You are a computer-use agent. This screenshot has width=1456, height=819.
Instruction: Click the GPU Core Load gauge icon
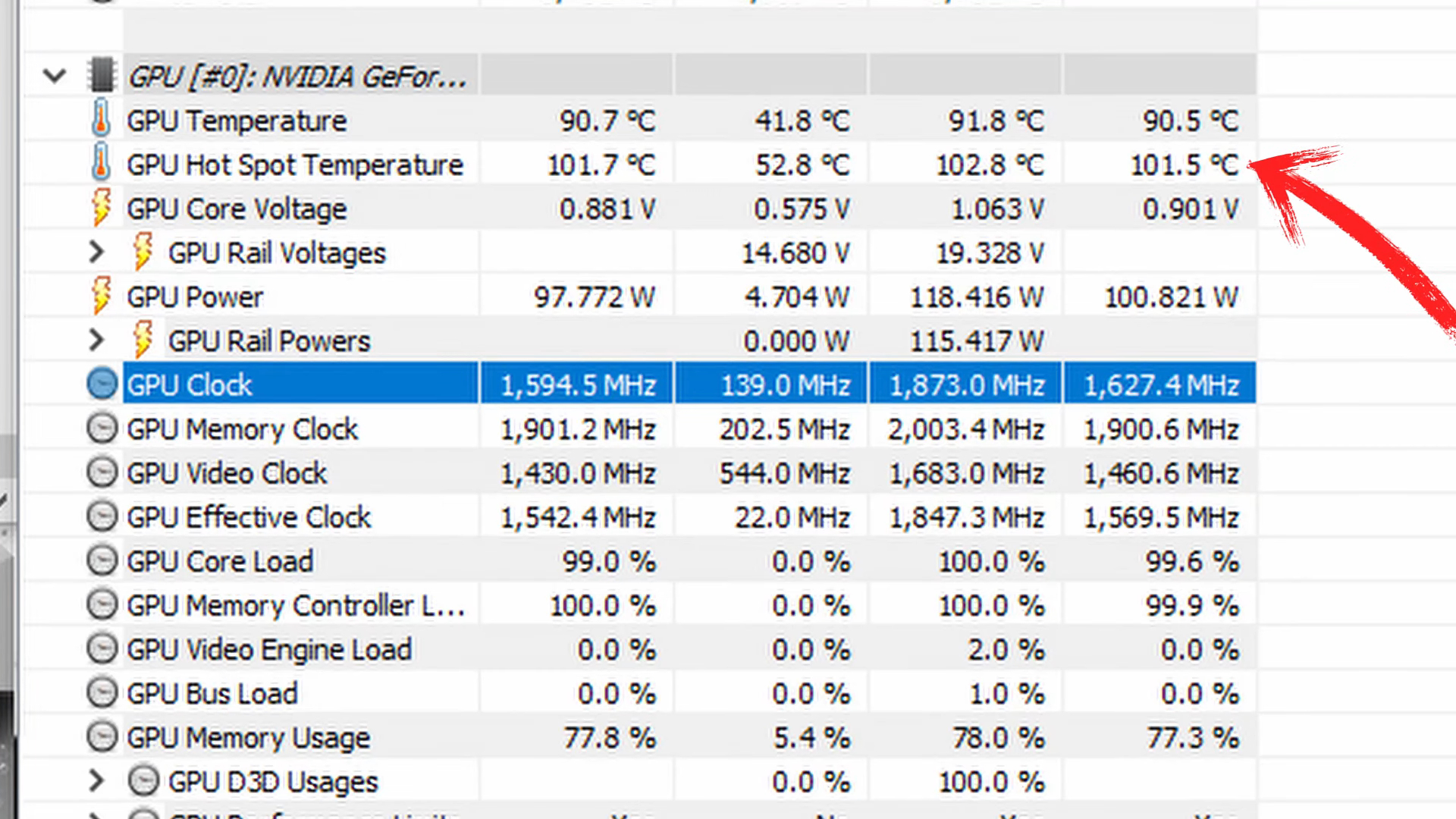coord(102,561)
